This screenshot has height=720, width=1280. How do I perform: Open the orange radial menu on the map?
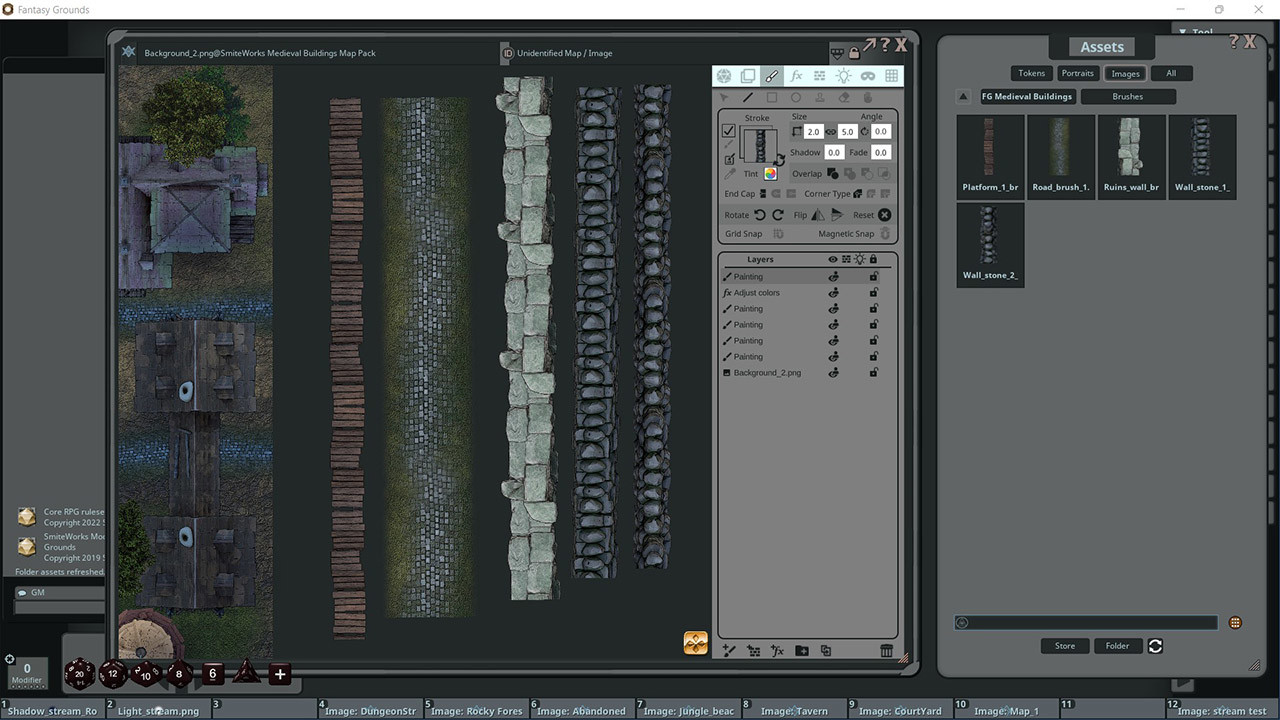click(694, 643)
